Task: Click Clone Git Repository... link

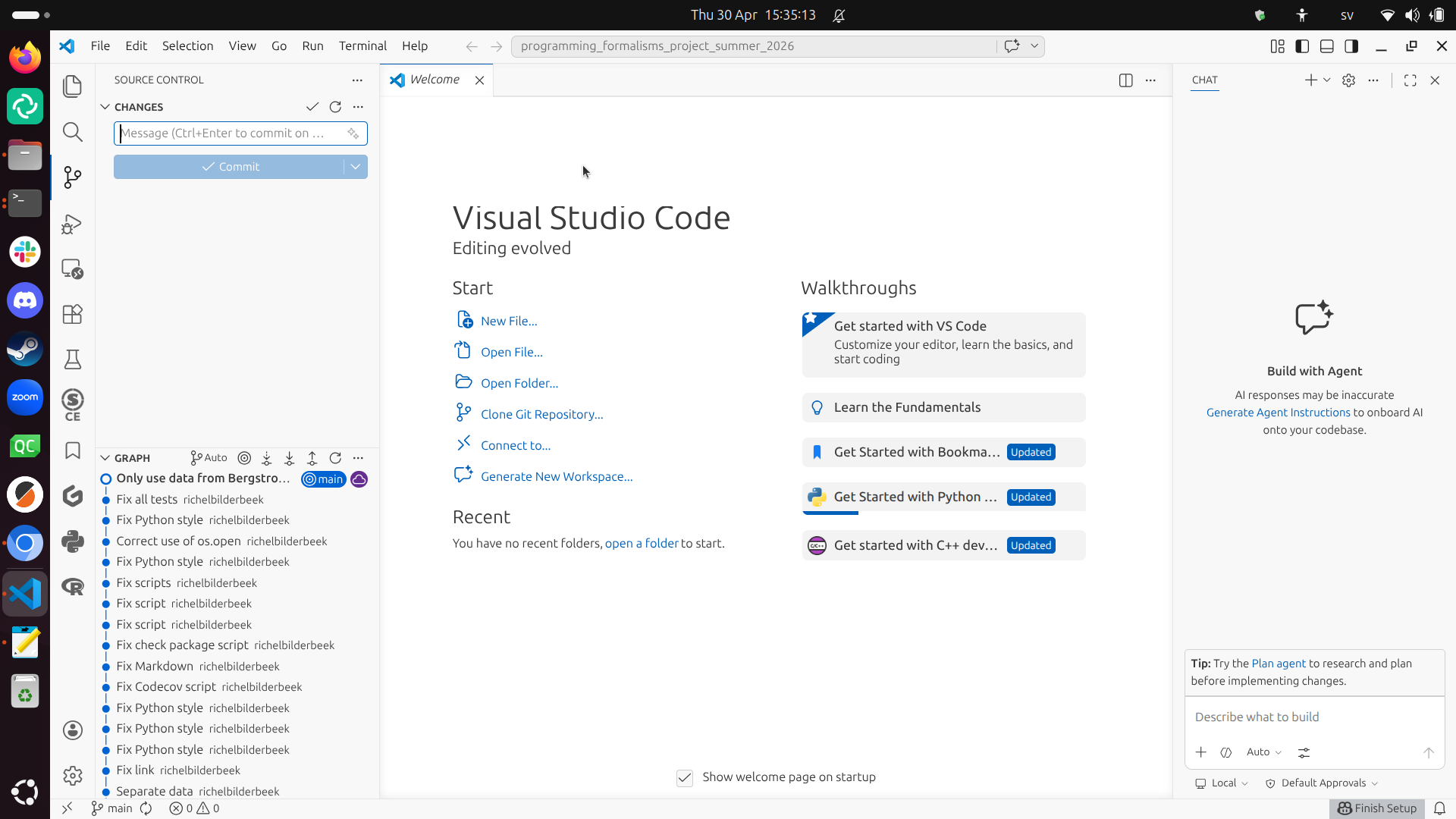Action: click(541, 415)
